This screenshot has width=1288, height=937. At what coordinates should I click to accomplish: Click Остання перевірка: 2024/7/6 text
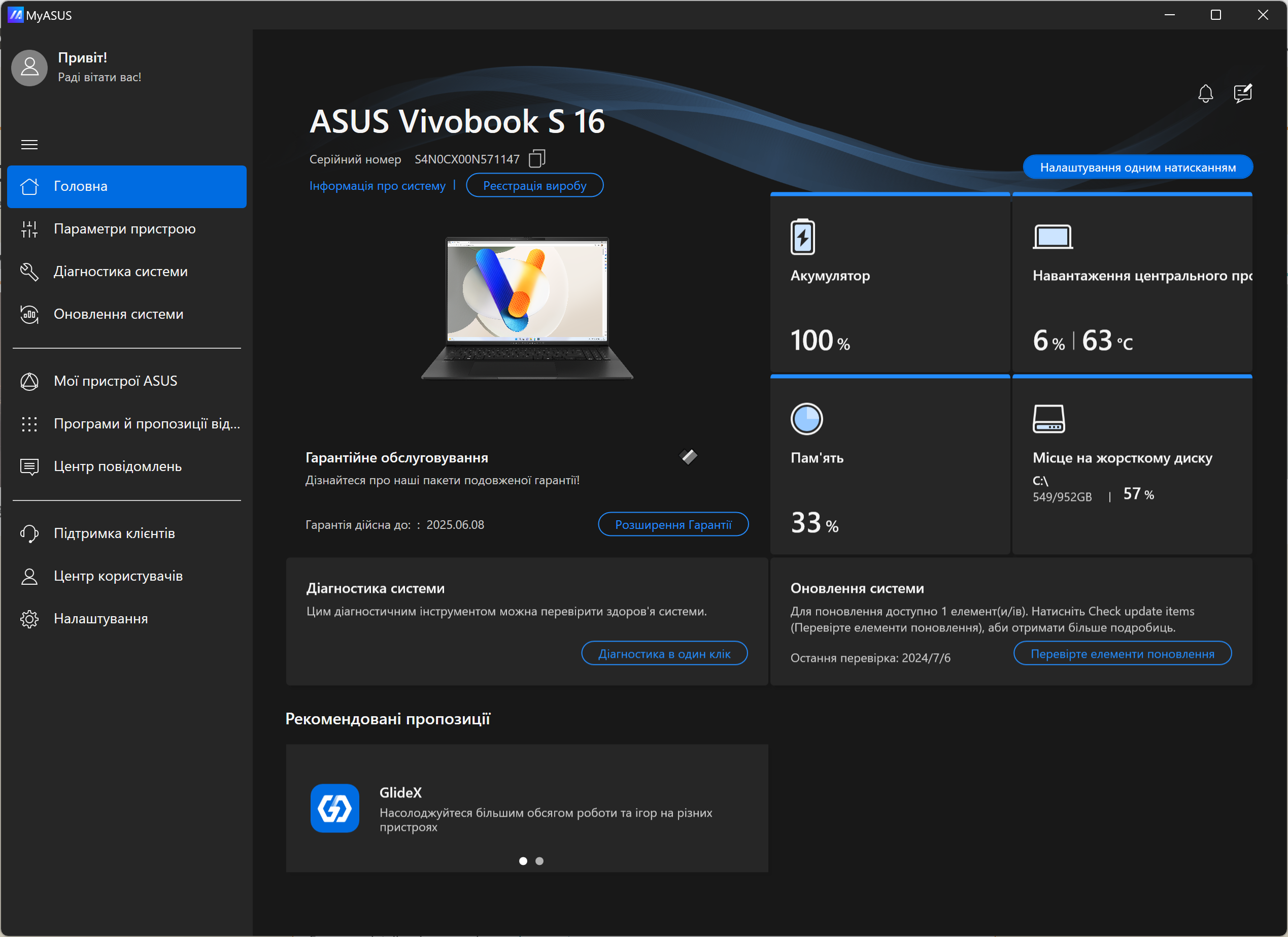pyautogui.click(x=870, y=658)
